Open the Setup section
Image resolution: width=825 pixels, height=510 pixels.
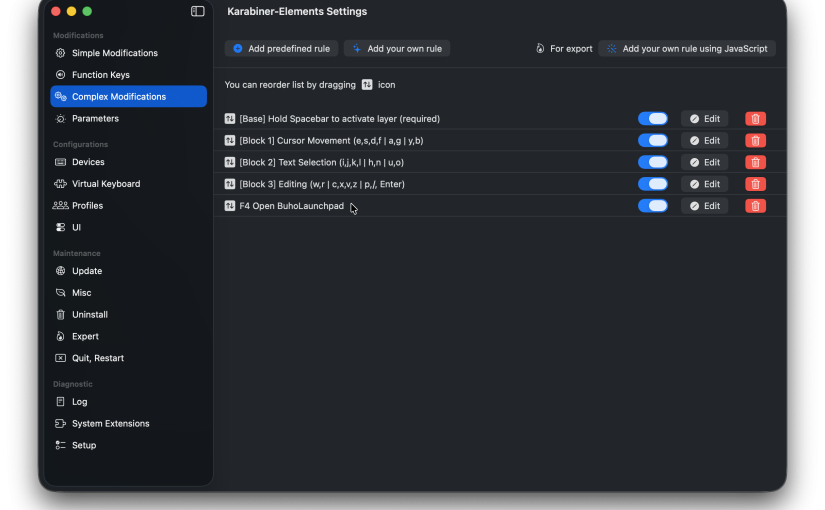(128, 445)
